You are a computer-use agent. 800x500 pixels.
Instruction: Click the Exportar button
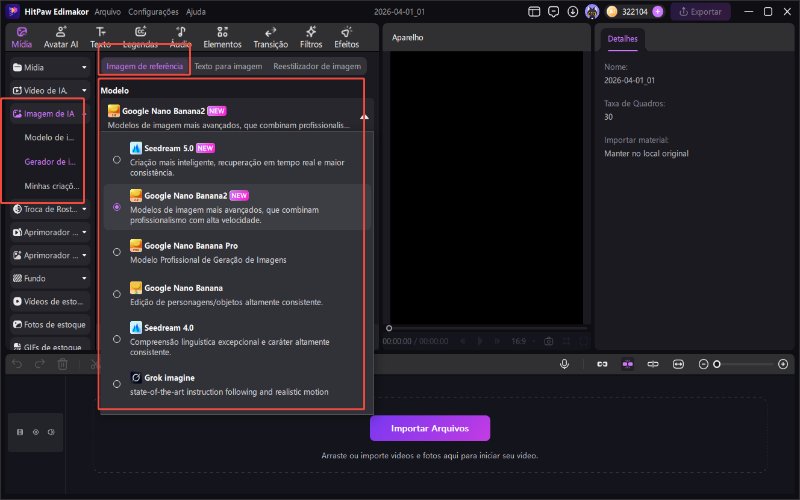click(x=700, y=12)
